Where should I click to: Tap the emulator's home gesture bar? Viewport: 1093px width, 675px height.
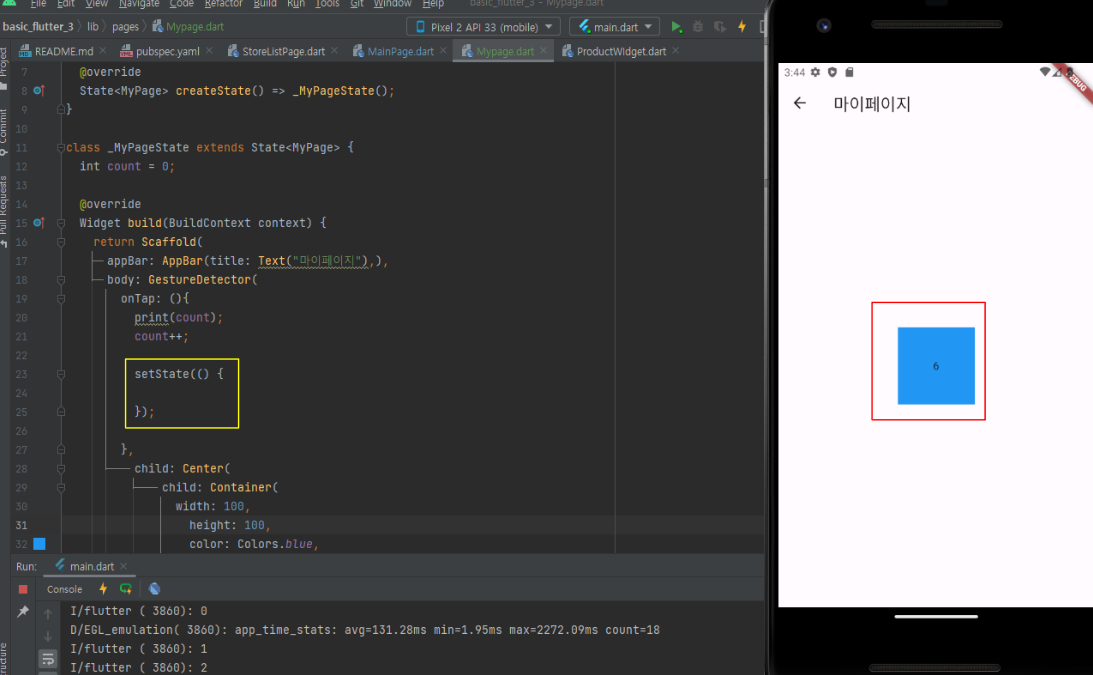pos(935,616)
